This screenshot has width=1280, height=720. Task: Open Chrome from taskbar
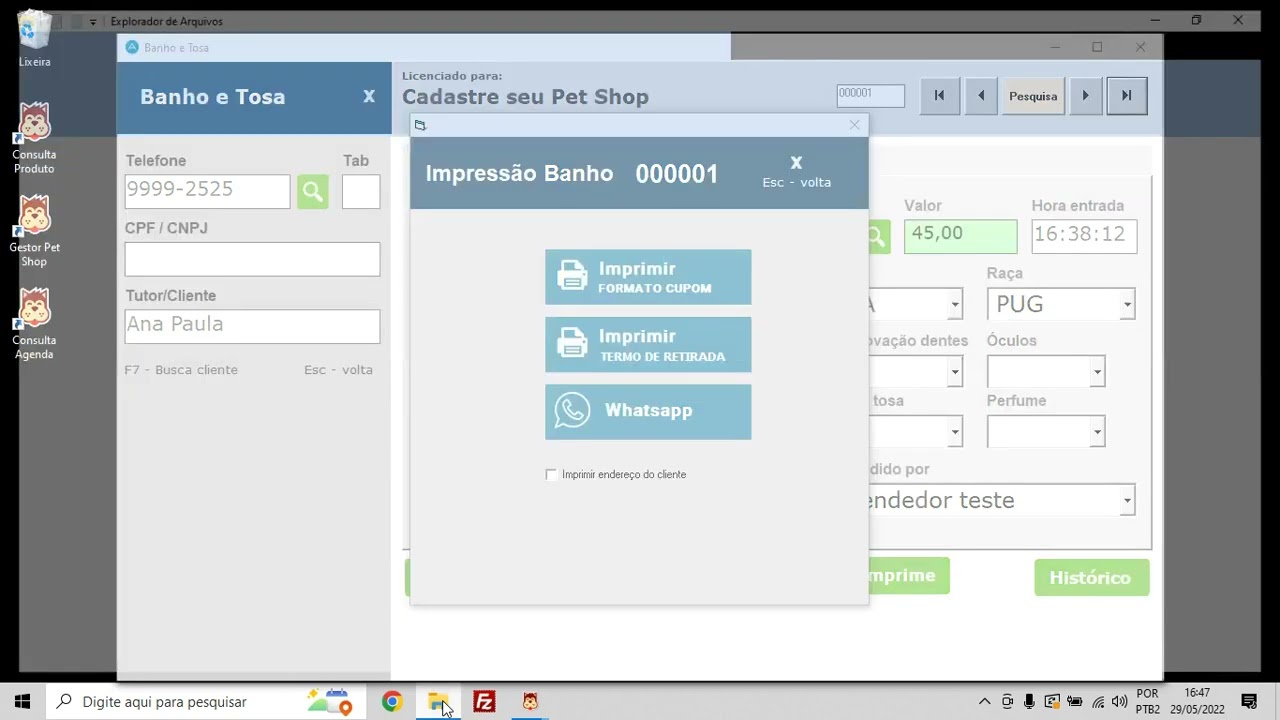(x=392, y=702)
